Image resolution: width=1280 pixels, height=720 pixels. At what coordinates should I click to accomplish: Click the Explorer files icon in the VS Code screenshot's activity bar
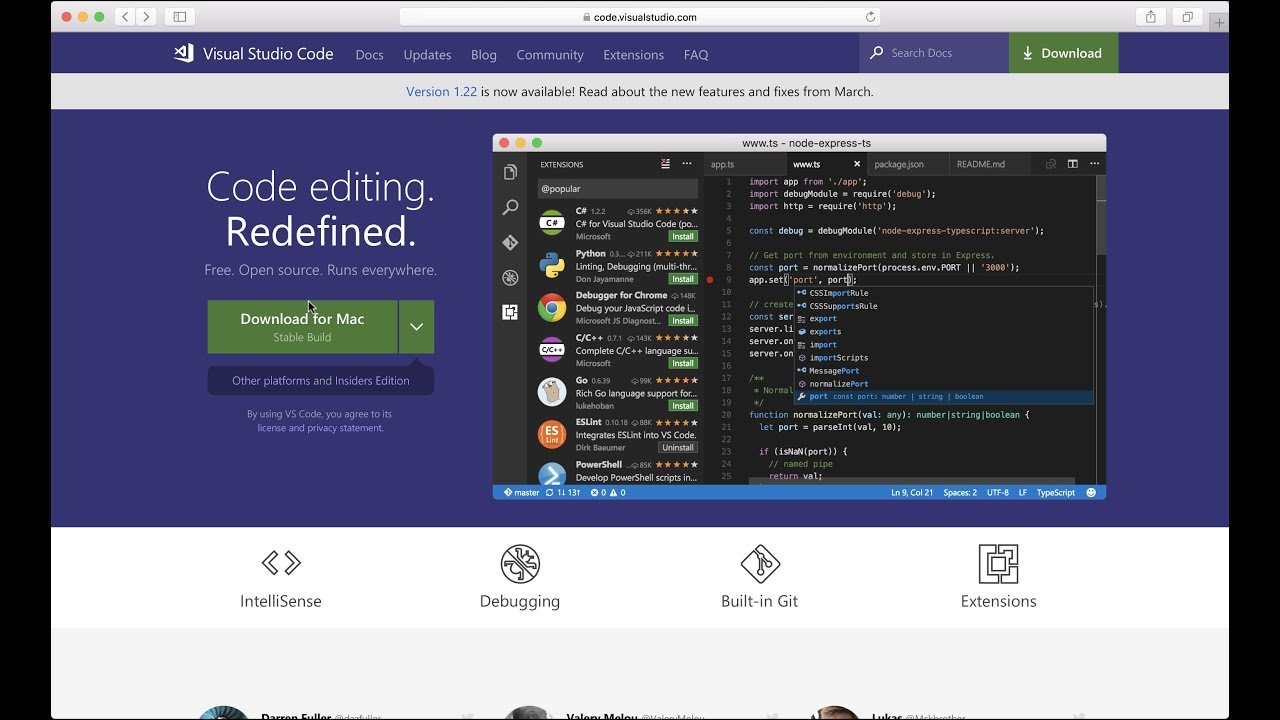(510, 172)
